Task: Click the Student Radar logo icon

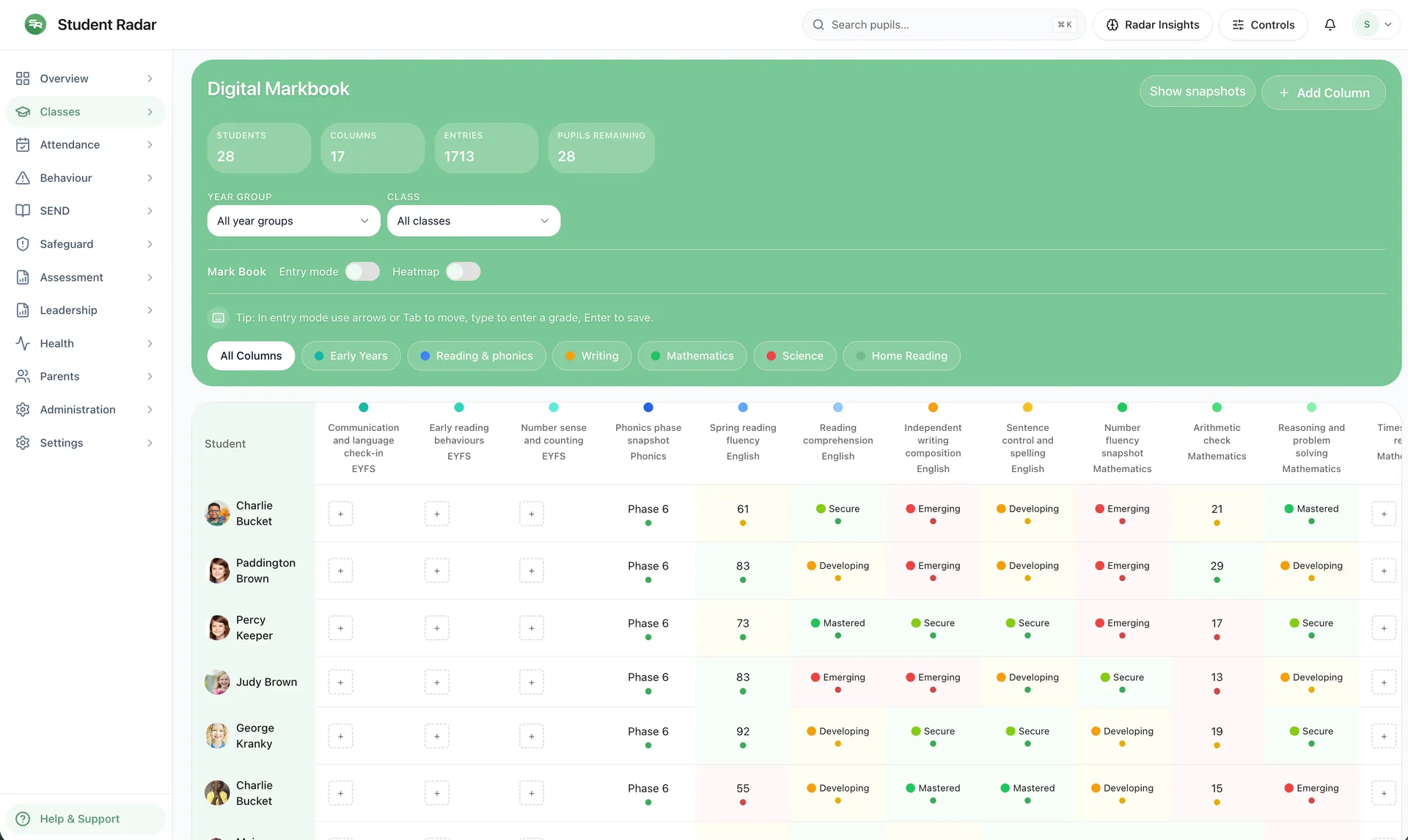Action: pyautogui.click(x=35, y=24)
